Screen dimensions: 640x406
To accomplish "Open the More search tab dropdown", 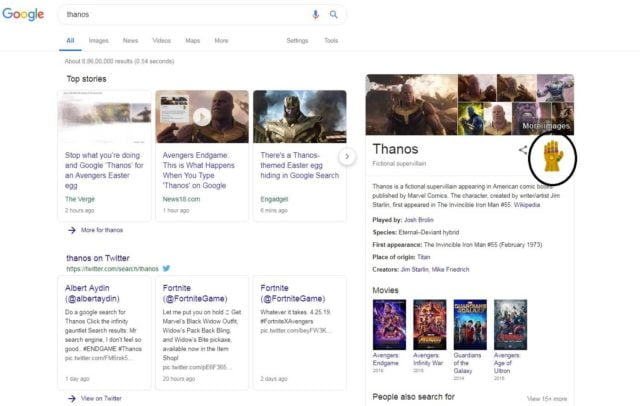I will point(221,41).
